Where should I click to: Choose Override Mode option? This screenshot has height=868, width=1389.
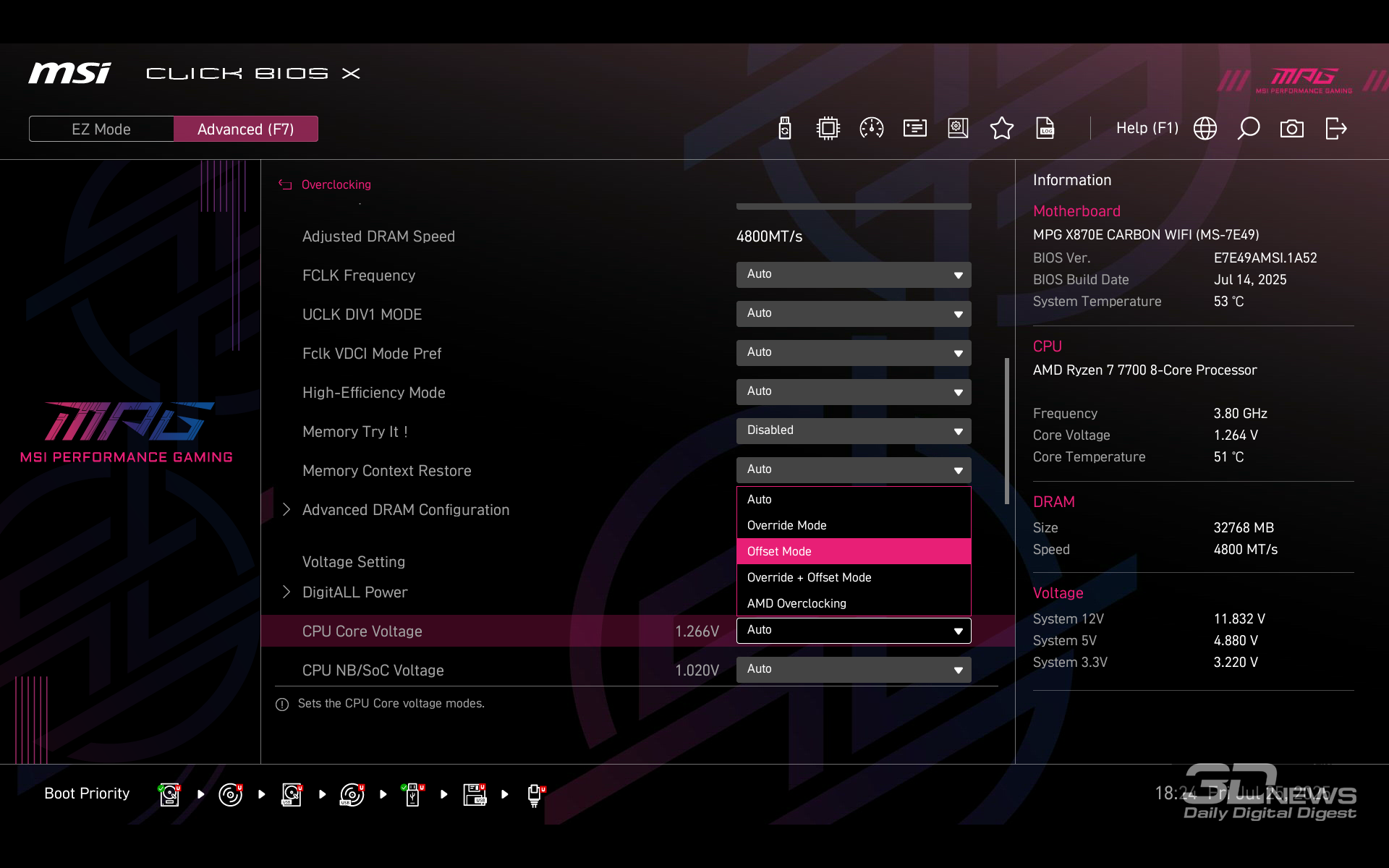click(854, 525)
